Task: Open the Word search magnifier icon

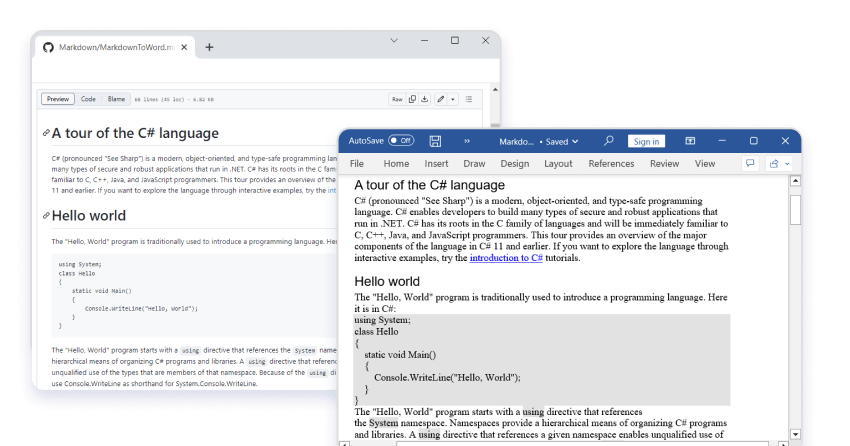Action: [x=608, y=141]
